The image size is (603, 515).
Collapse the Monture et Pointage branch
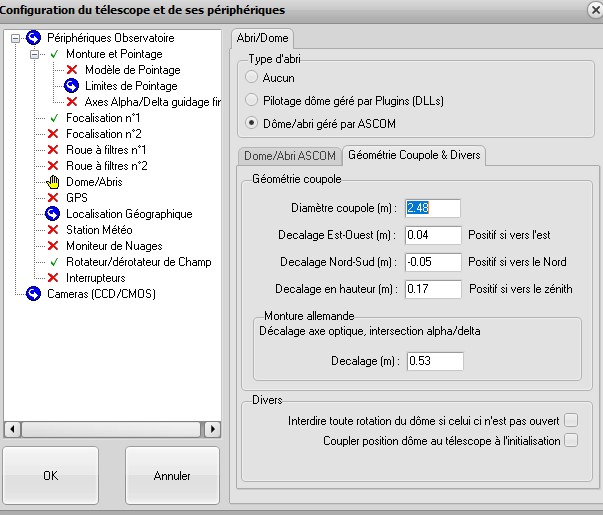click(34, 54)
